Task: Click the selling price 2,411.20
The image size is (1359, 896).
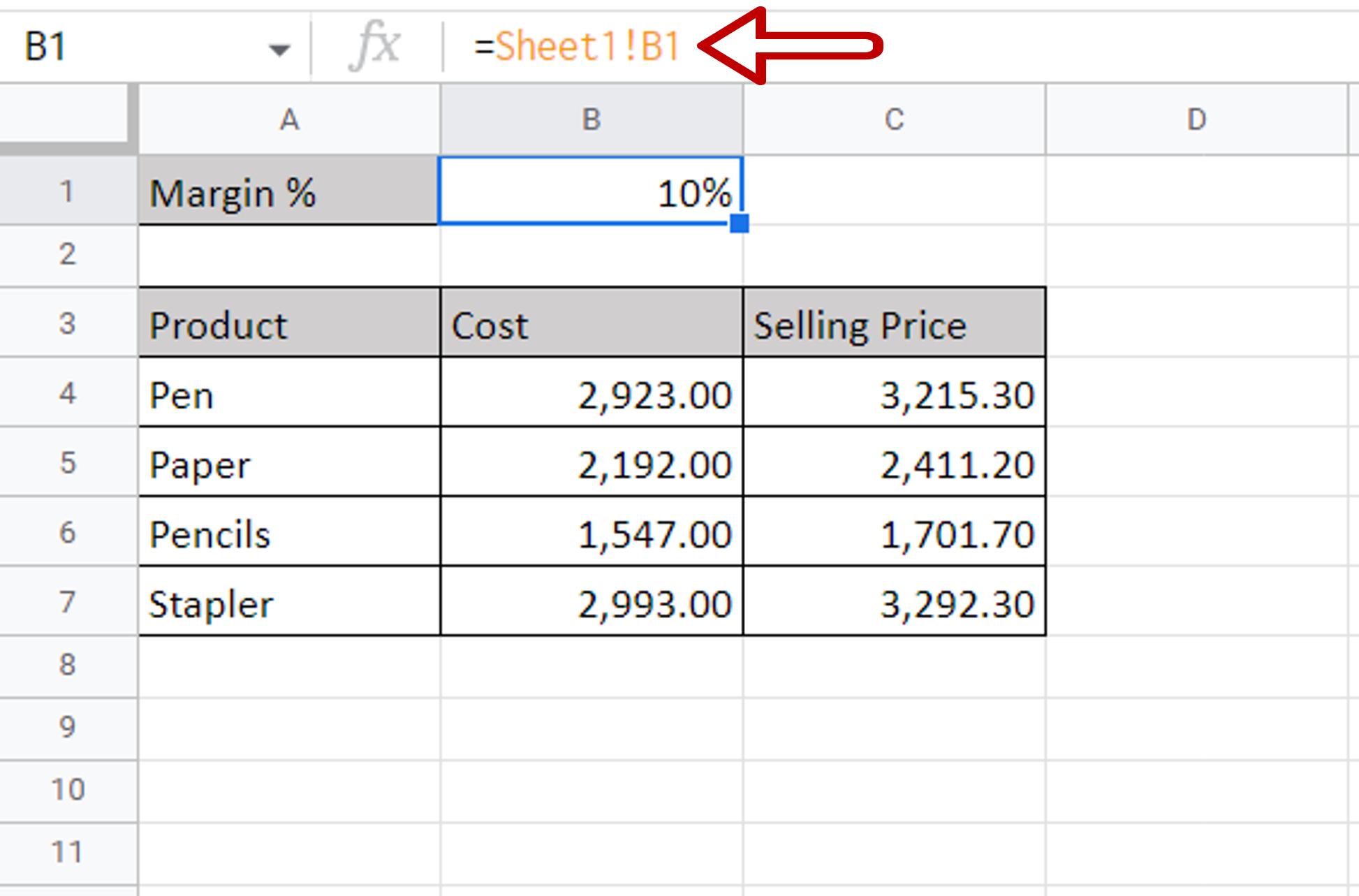Action: tap(894, 462)
